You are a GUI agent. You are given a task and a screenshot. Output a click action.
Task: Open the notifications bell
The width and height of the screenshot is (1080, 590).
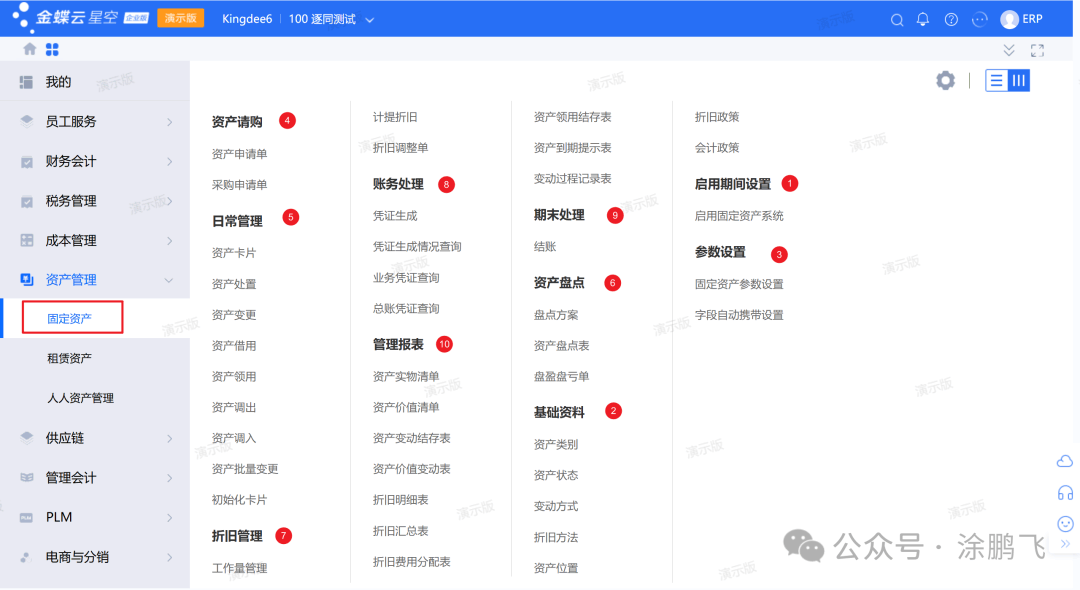pyautogui.click(x=923, y=20)
